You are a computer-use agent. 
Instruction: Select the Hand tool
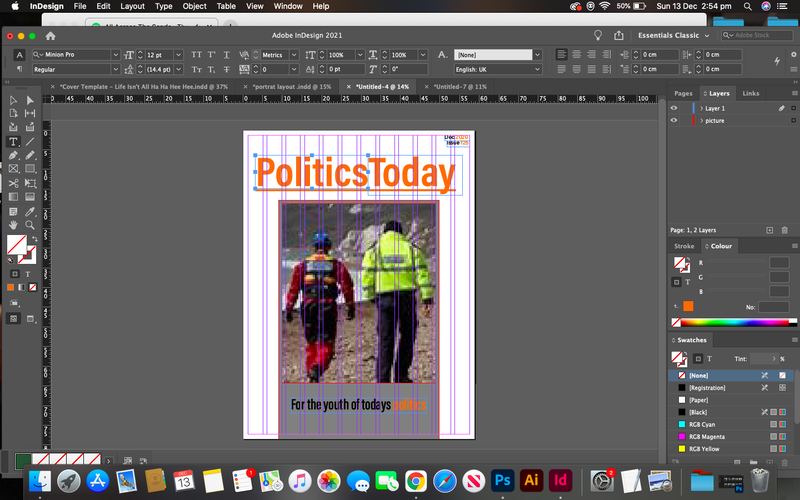[x=13, y=224]
